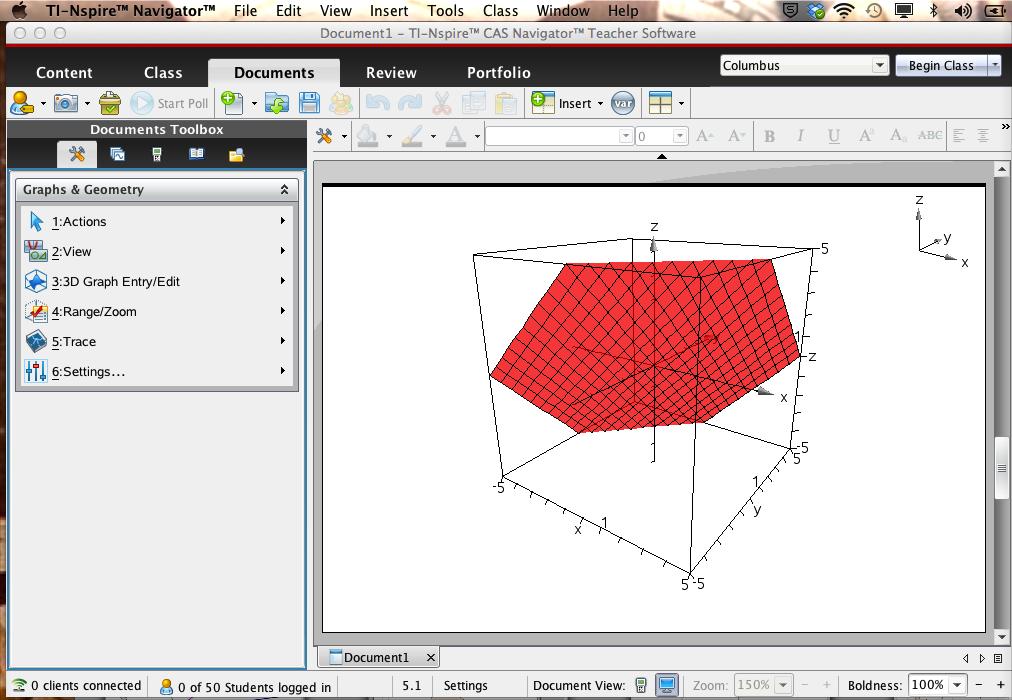The height and width of the screenshot is (700, 1012).
Task: Switch Document View to handheld mode
Action: (x=641, y=686)
